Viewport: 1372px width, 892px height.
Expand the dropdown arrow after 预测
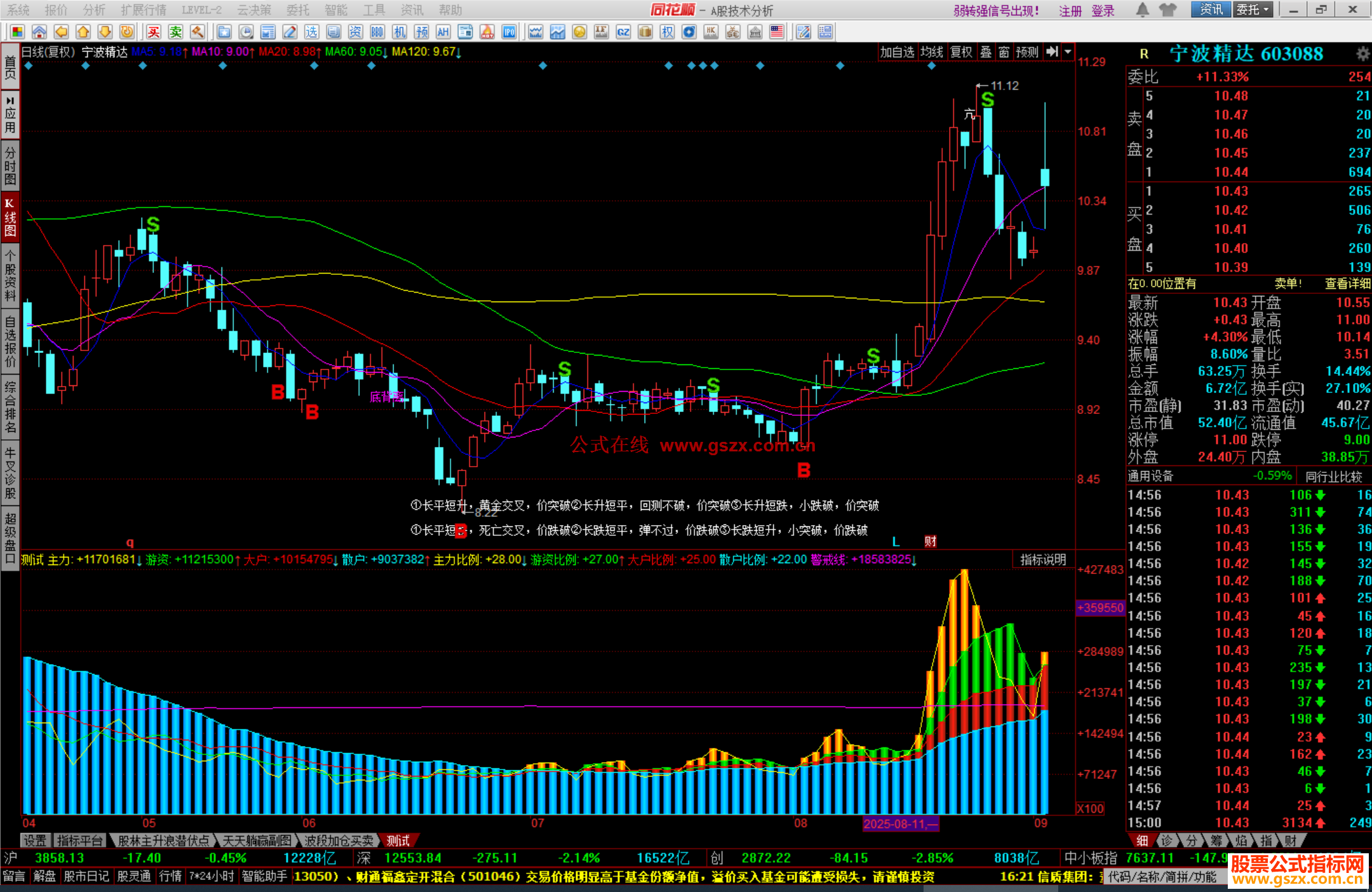click(1068, 52)
